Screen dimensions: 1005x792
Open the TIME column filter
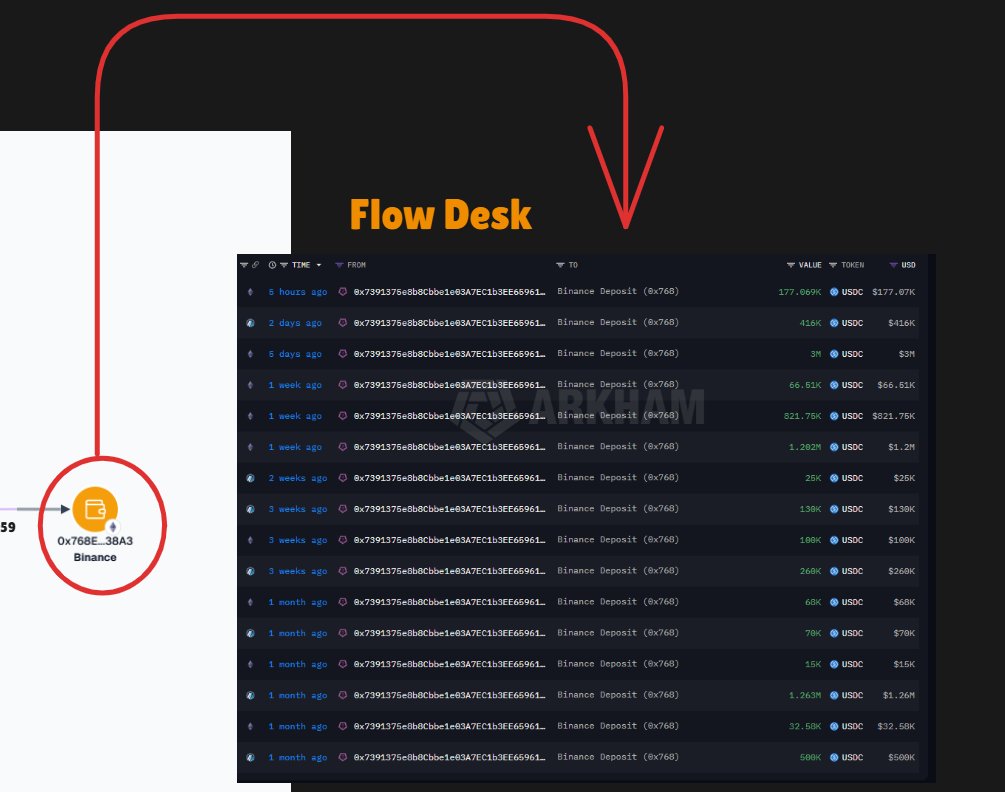[283, 265]
